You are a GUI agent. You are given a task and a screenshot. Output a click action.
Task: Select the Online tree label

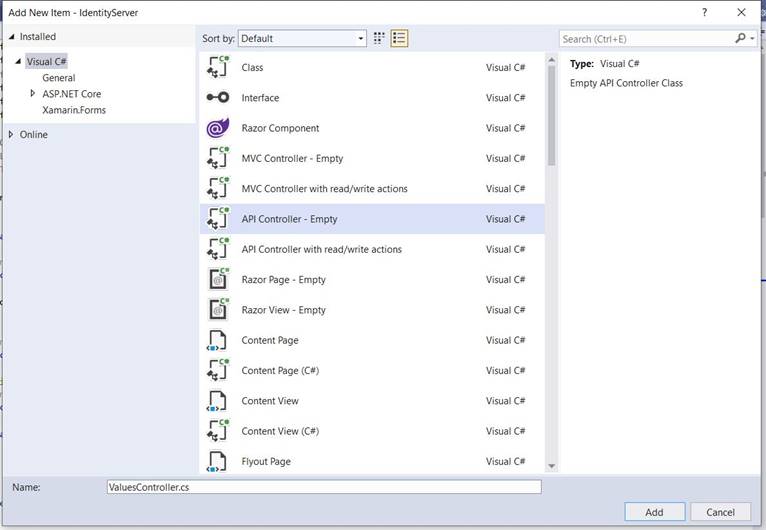[34, 134]
